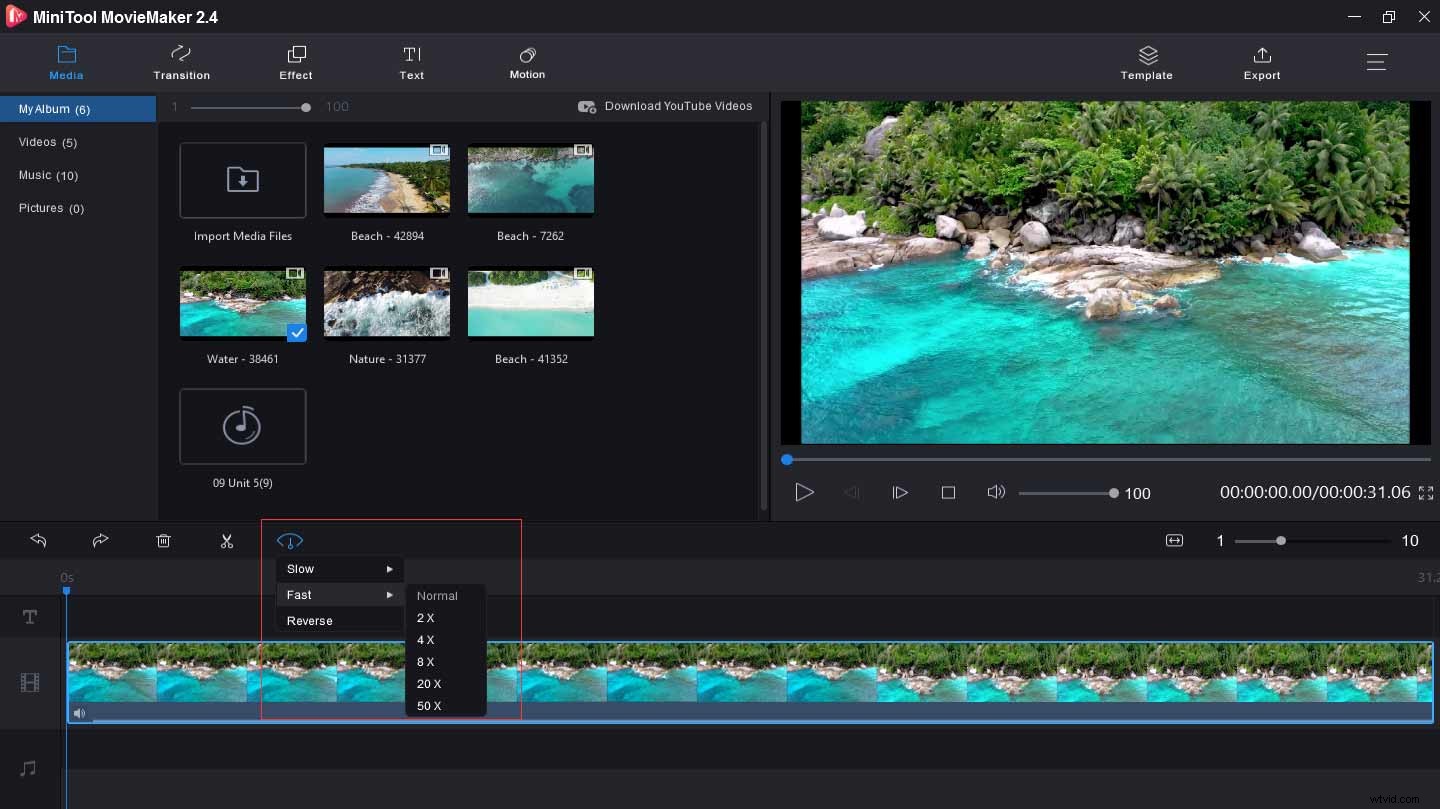Undo the last action

[x=38, y=540]
